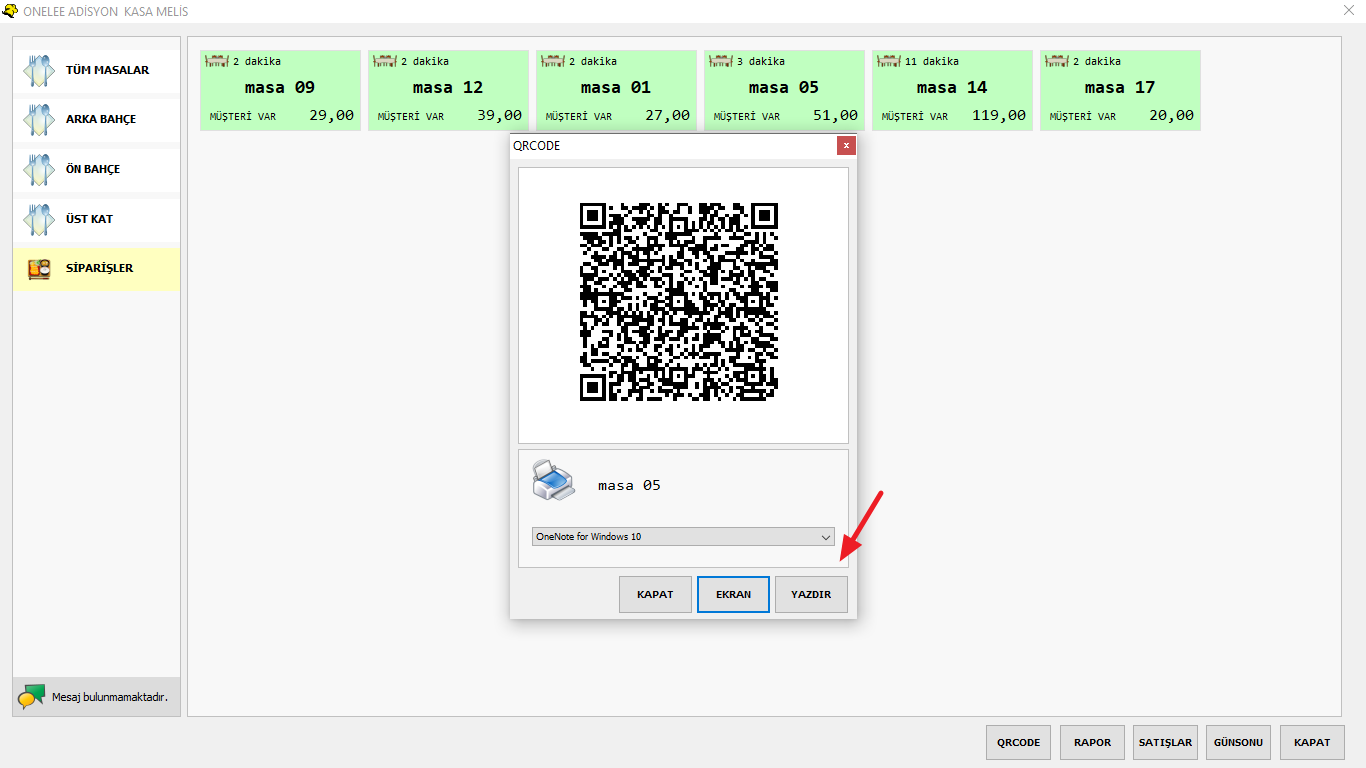Close the QRCODE dialog with red X
The height and width of the screenshot is (768, 1366).
click(847, 146)
